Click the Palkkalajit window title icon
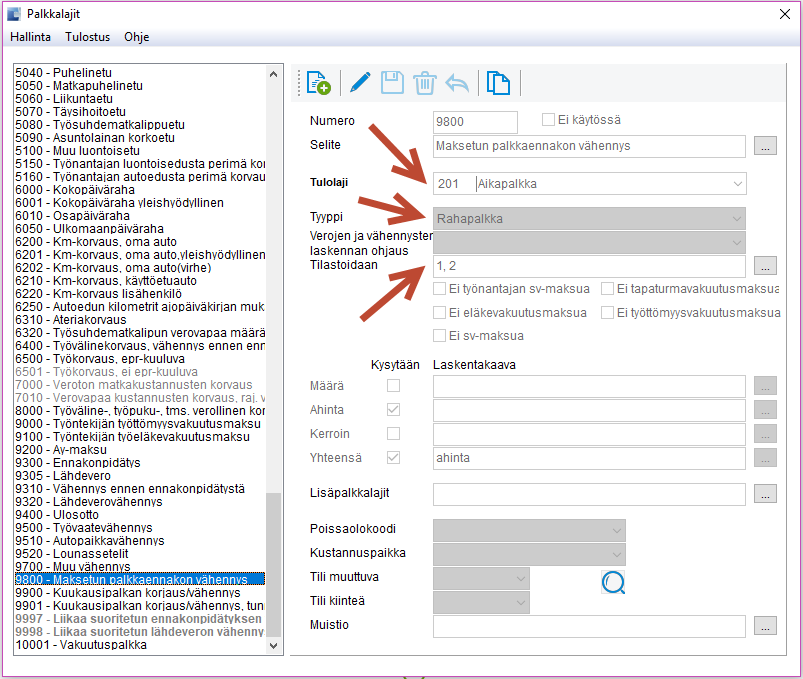Viewport: 803px width, 679px height. tap(14, 14)
